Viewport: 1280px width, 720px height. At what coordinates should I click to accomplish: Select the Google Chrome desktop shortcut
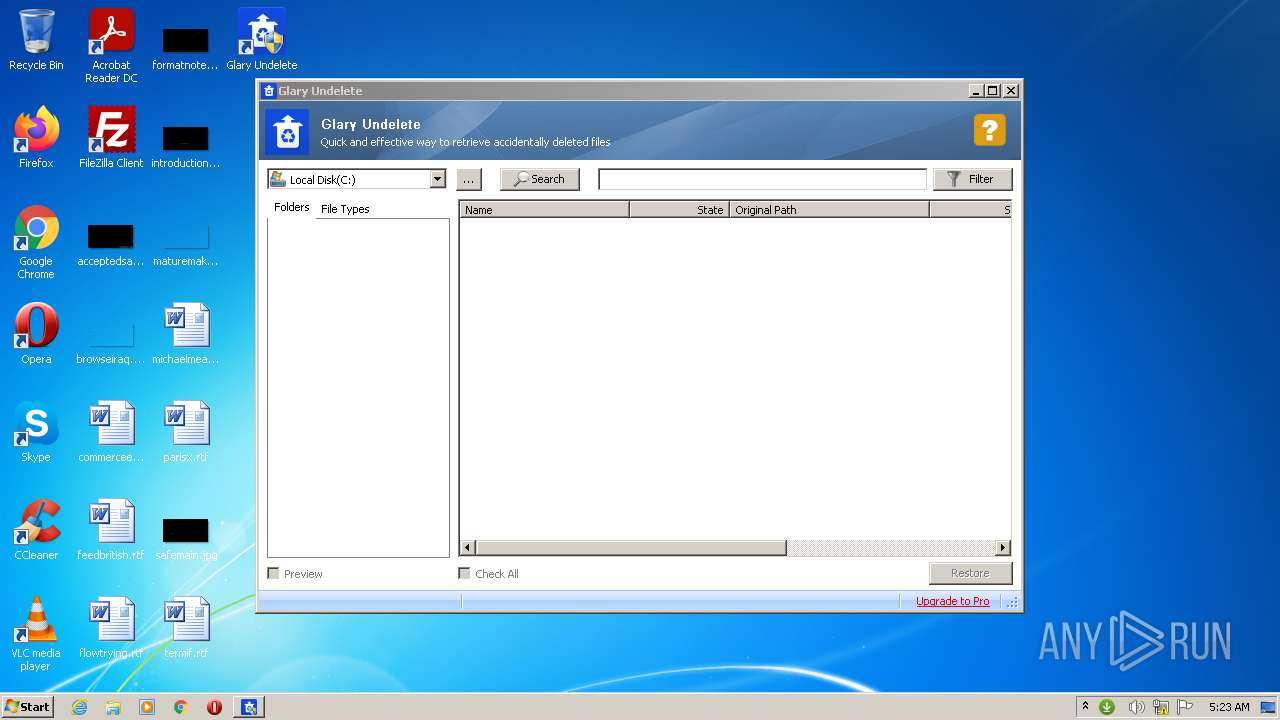pos(36,242)
